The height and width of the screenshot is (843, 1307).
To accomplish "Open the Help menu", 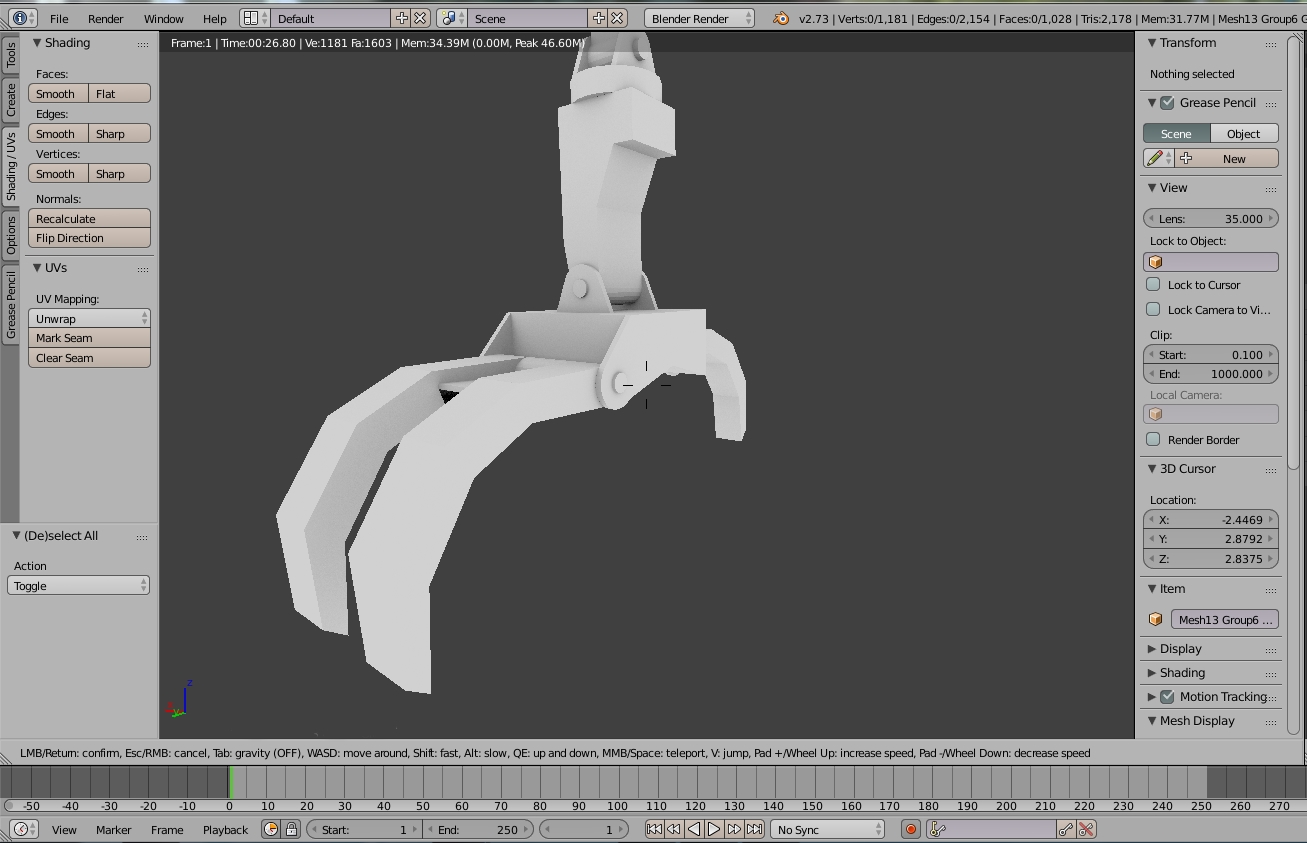I will point(215,18).
